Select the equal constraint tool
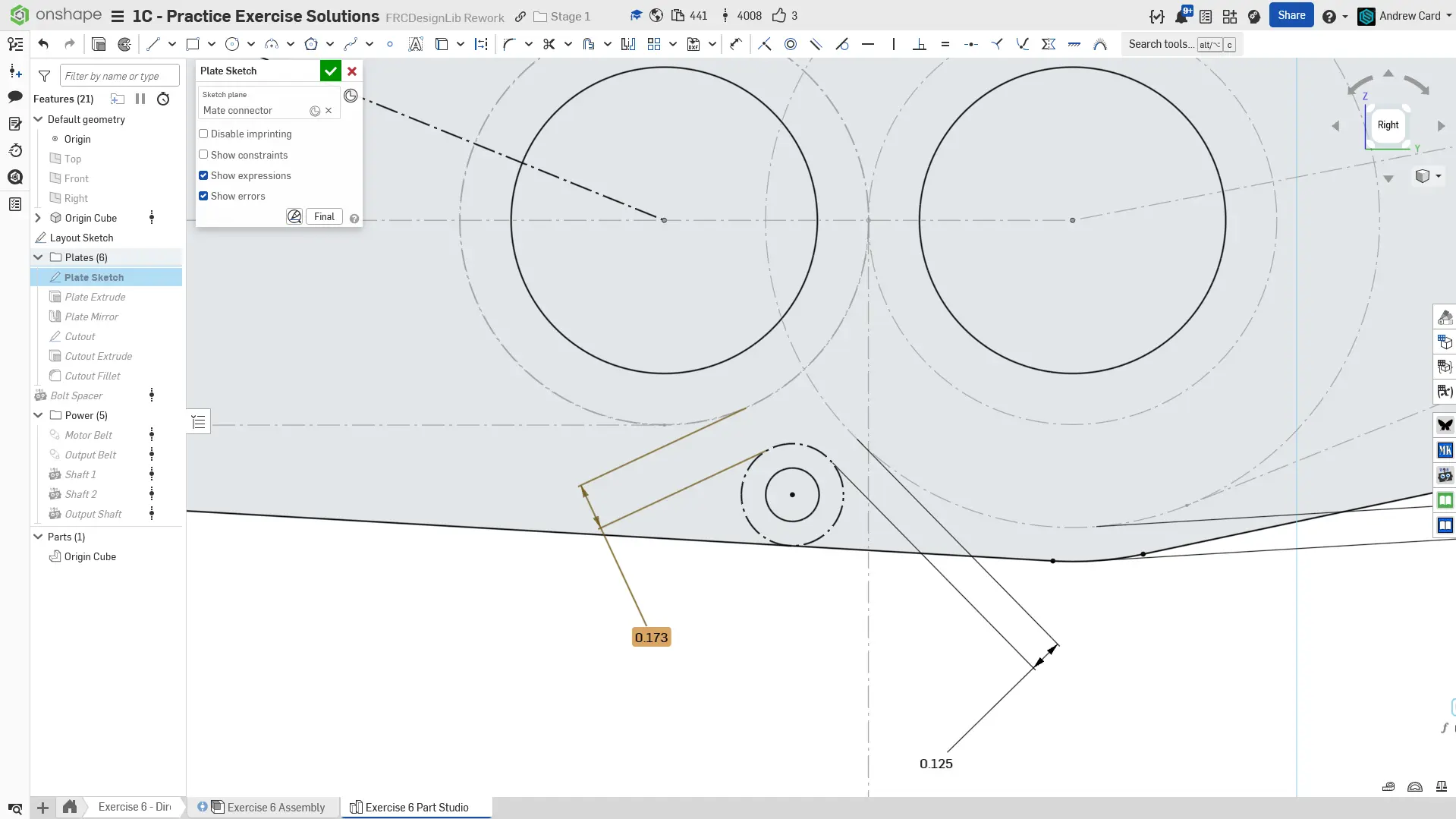Screen dimensions: 1456x819 [x=945, y=44]
